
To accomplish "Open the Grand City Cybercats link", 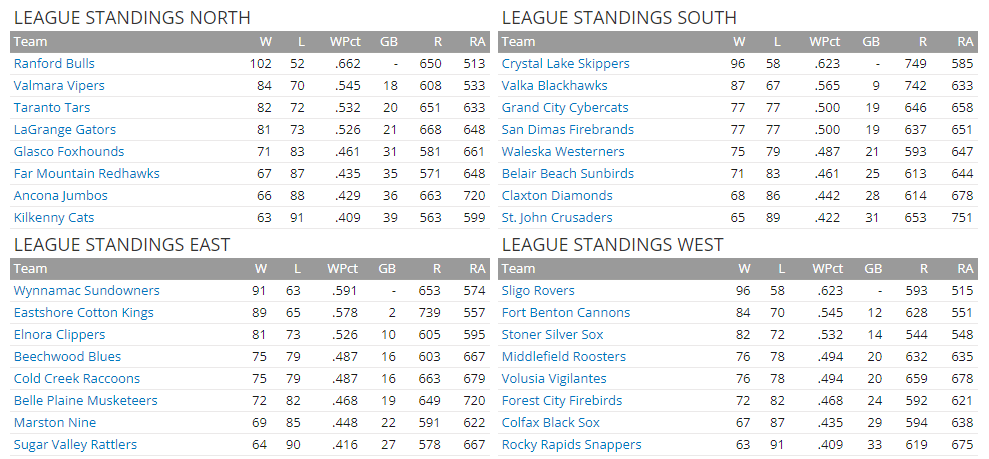I will point(565,108).
